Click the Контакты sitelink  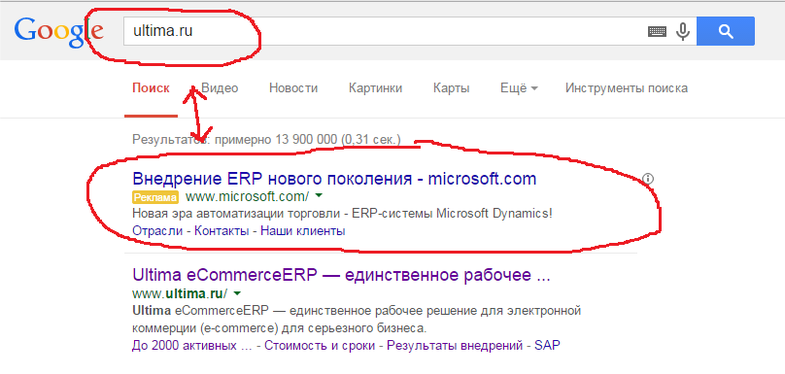tap(221, 231)
